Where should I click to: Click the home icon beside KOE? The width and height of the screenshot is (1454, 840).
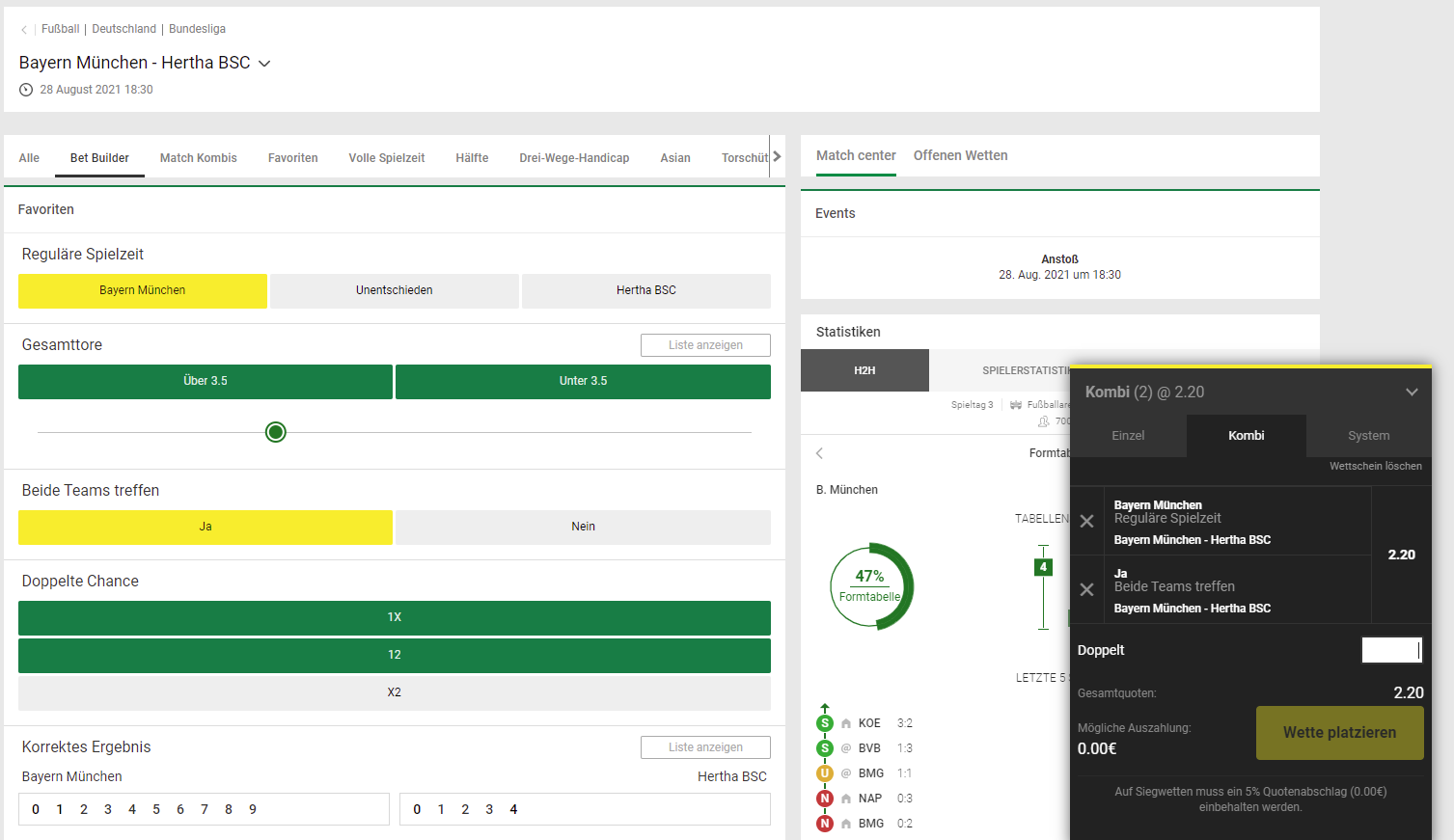click(x=846, y=723)
